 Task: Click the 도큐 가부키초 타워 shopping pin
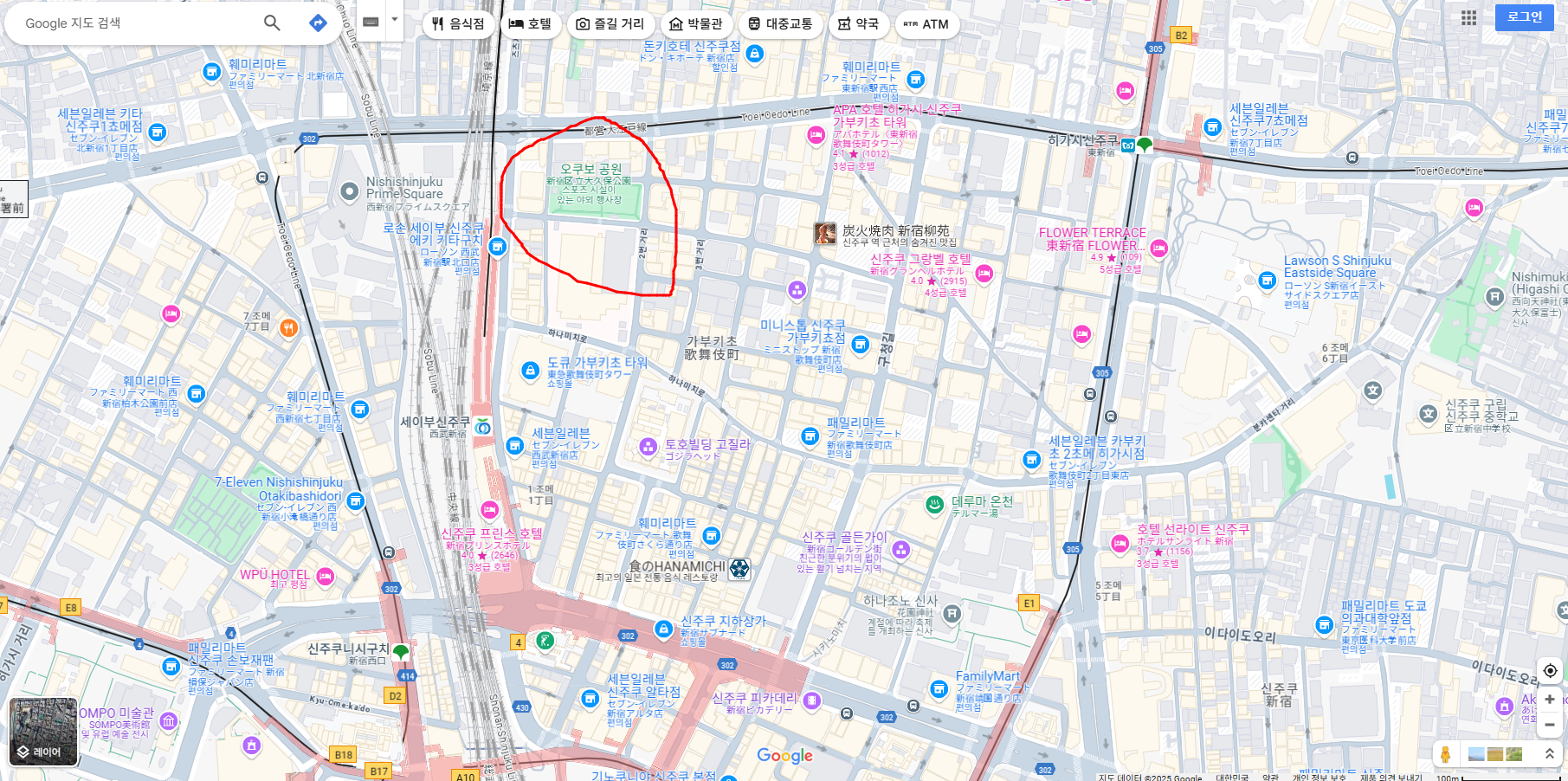[x=530, y=371]
